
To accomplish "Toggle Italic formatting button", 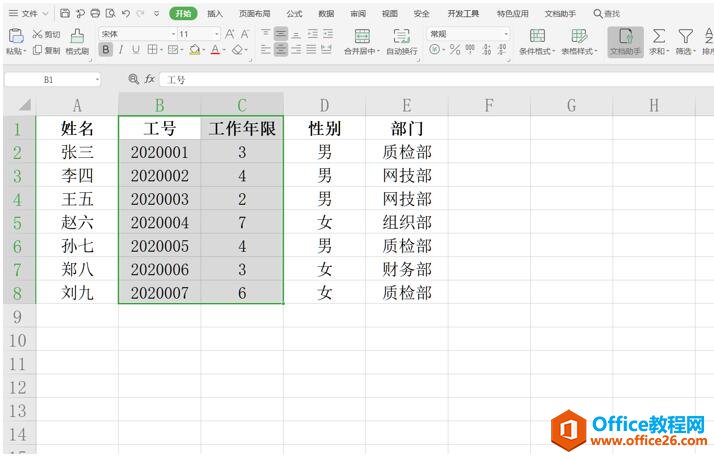I will point(121,50).
